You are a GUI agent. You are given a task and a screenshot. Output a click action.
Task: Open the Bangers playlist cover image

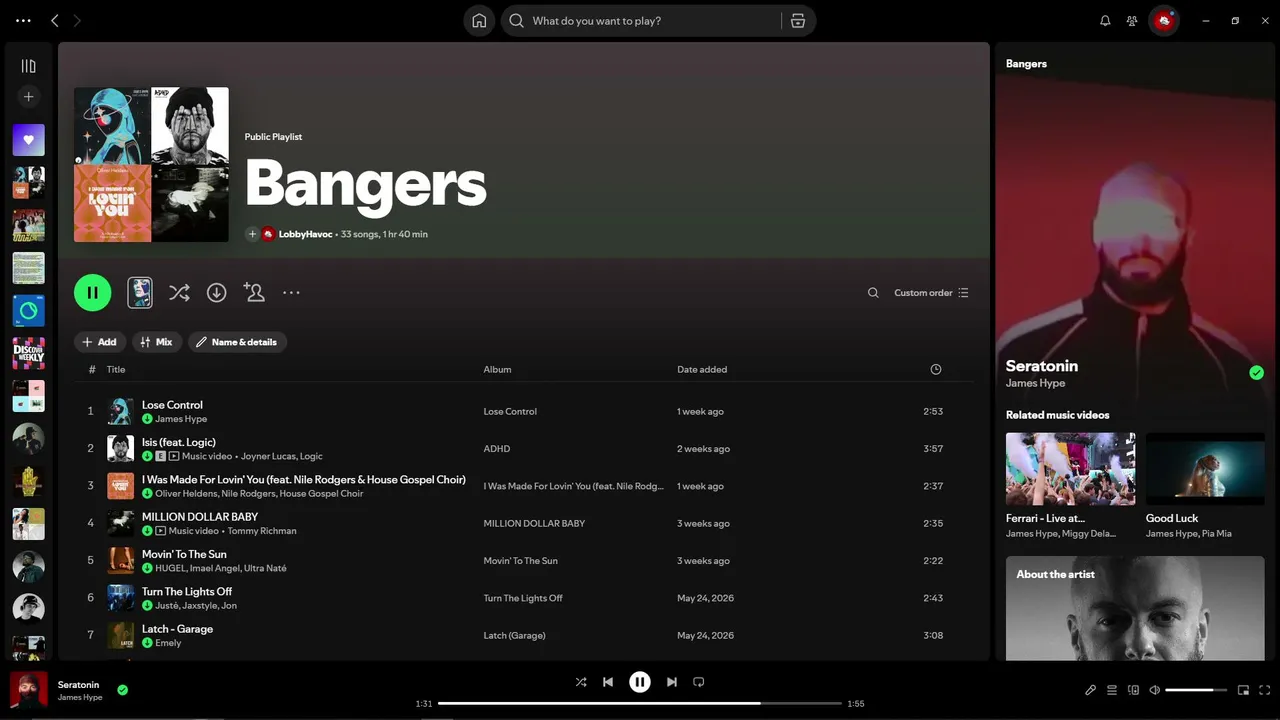[x=151, y=164]
